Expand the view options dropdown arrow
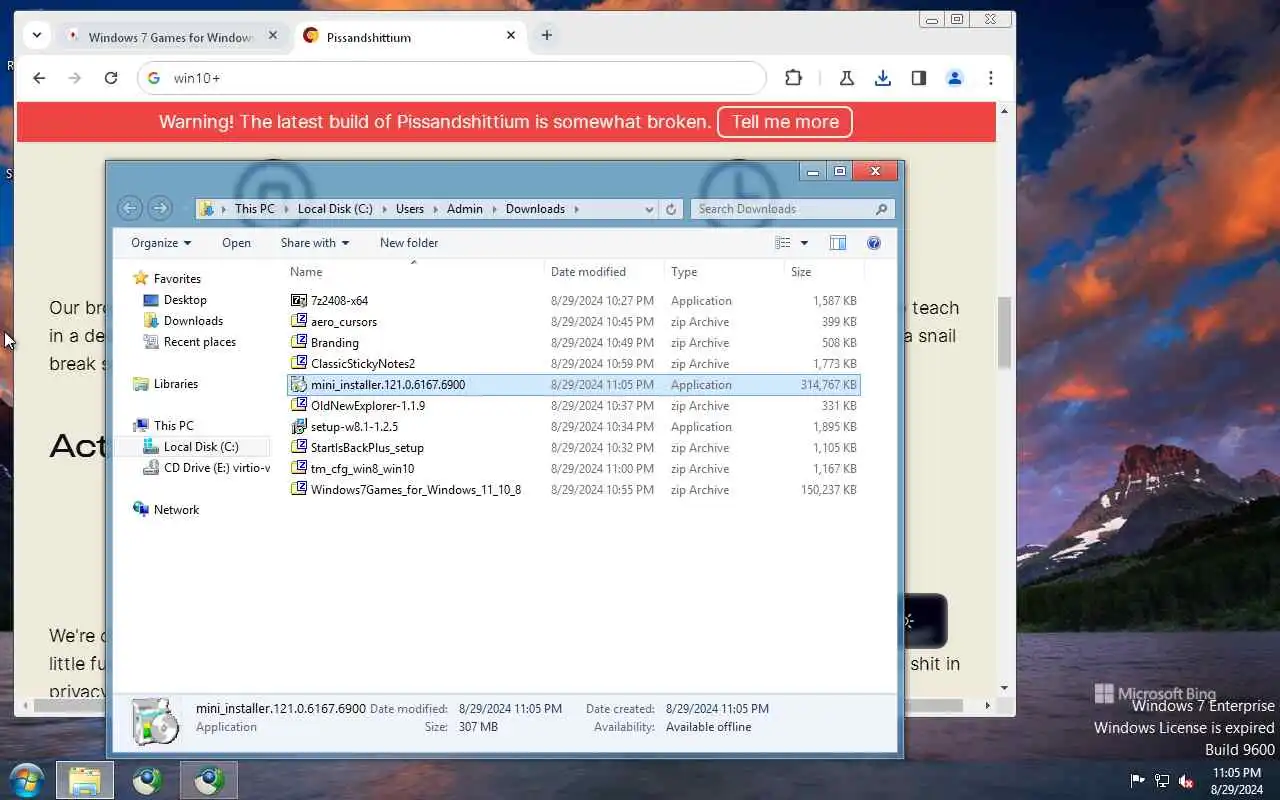Viewport: 1280px width, 800px height. [x=804, y=243]
